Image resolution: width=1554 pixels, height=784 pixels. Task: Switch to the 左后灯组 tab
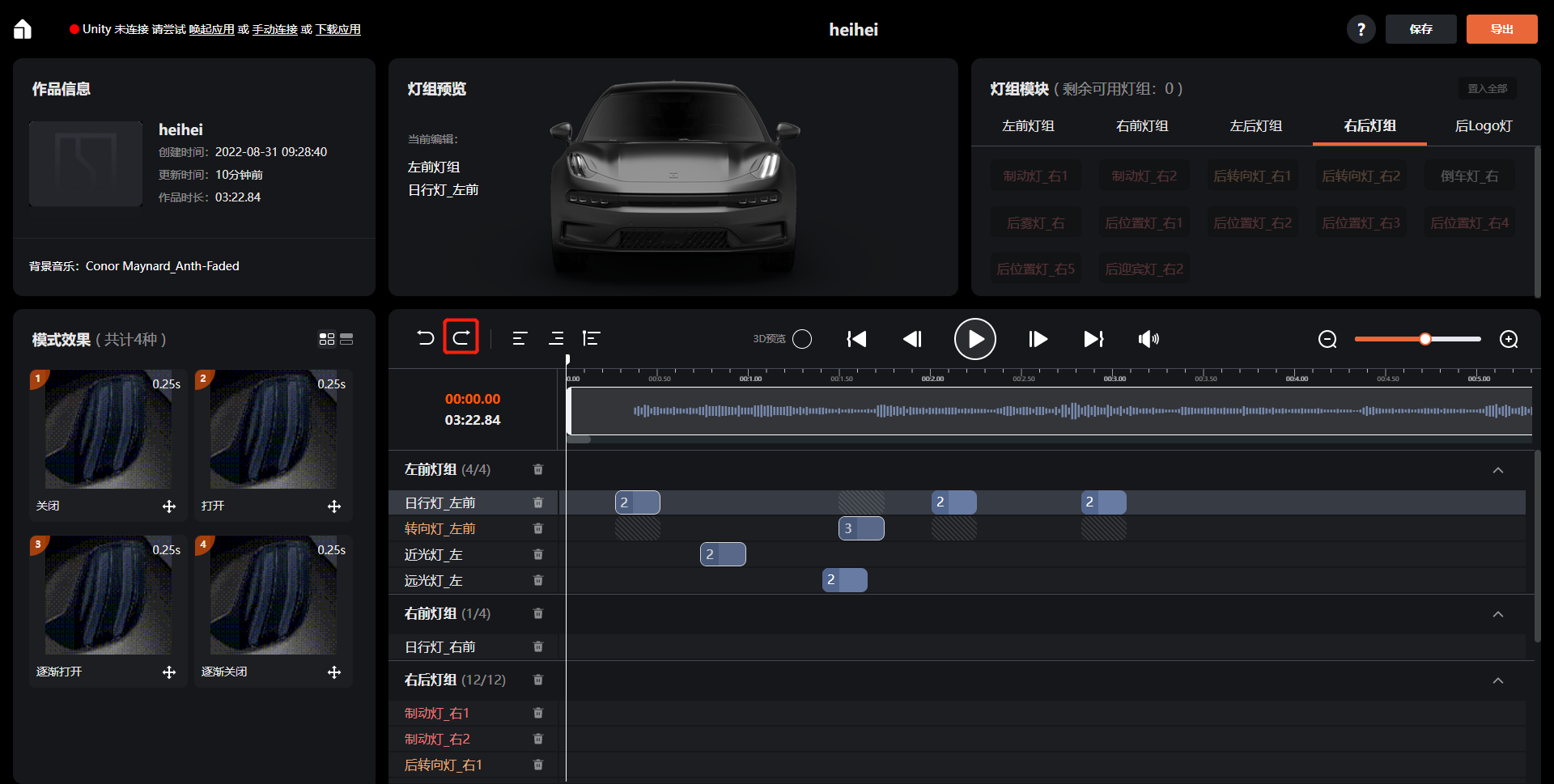(x=1256, y=126)
